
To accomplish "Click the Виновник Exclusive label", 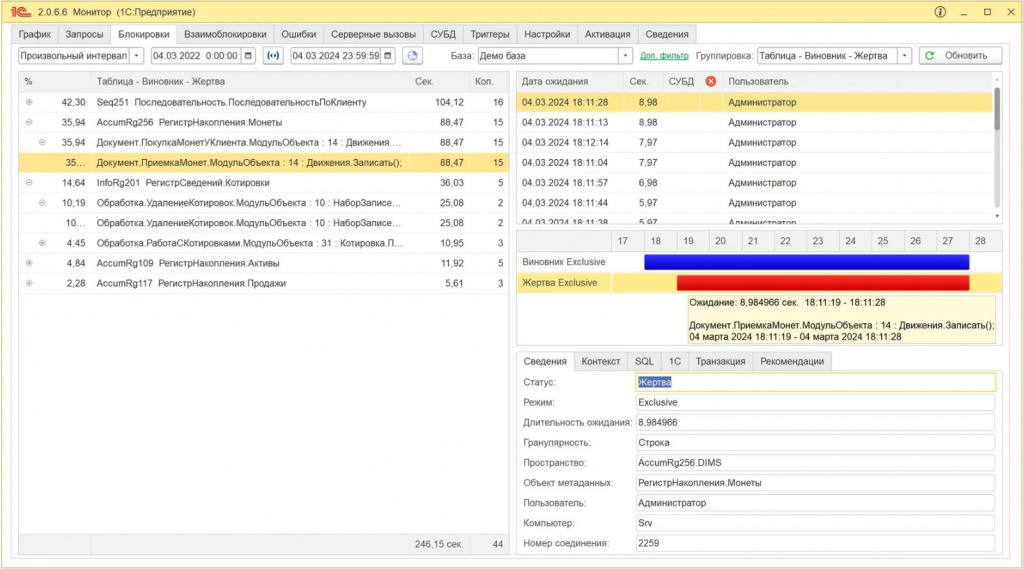I will 564,262.
